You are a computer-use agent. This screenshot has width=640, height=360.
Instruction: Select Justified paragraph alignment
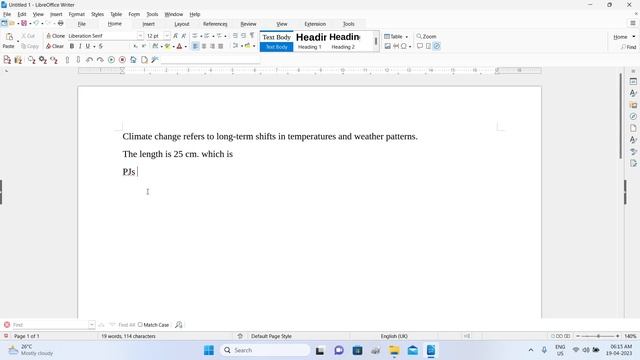(x=221, y=47)
